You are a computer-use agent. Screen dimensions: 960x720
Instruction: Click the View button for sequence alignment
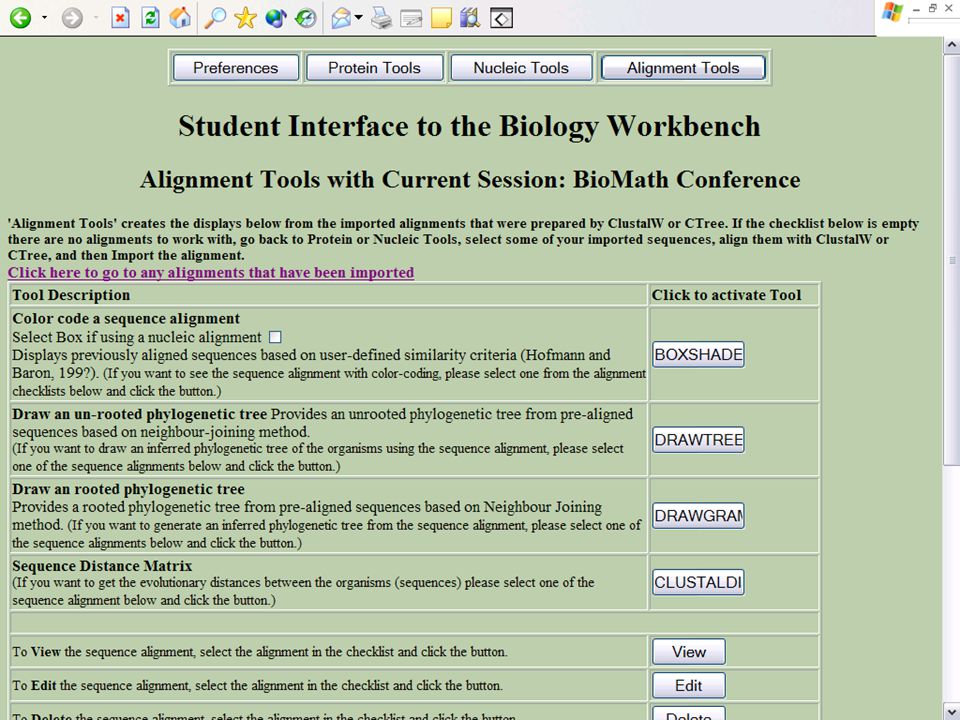pyautogui.click(x=689, y=651)
